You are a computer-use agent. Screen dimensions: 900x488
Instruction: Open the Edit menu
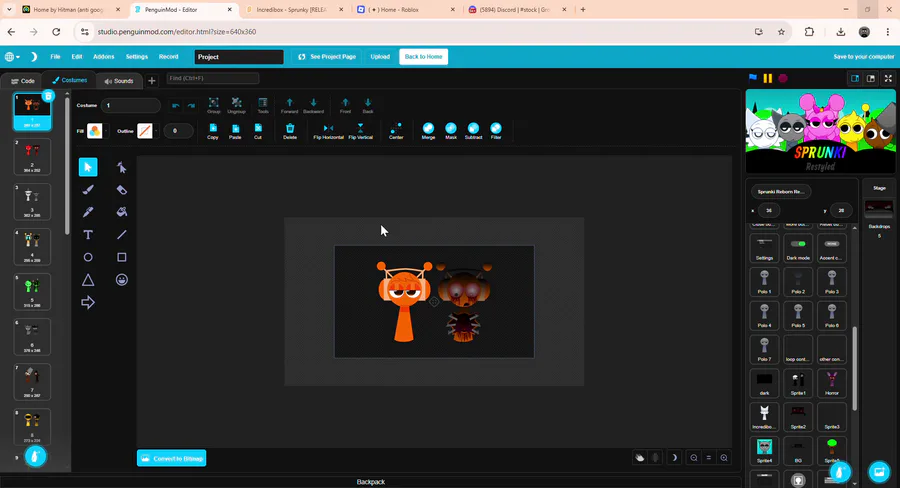pos(77,57)
